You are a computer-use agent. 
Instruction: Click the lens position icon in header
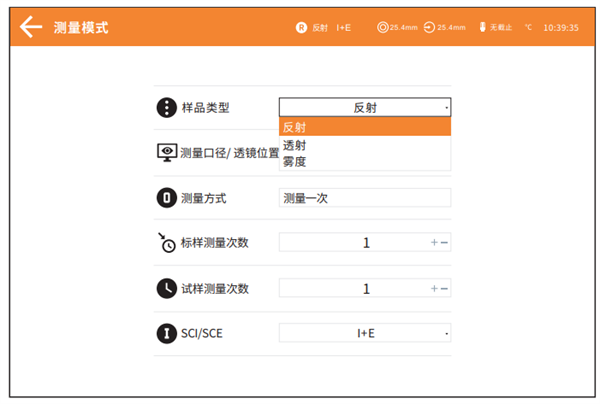pyautogui.click(x=430, y=28)
